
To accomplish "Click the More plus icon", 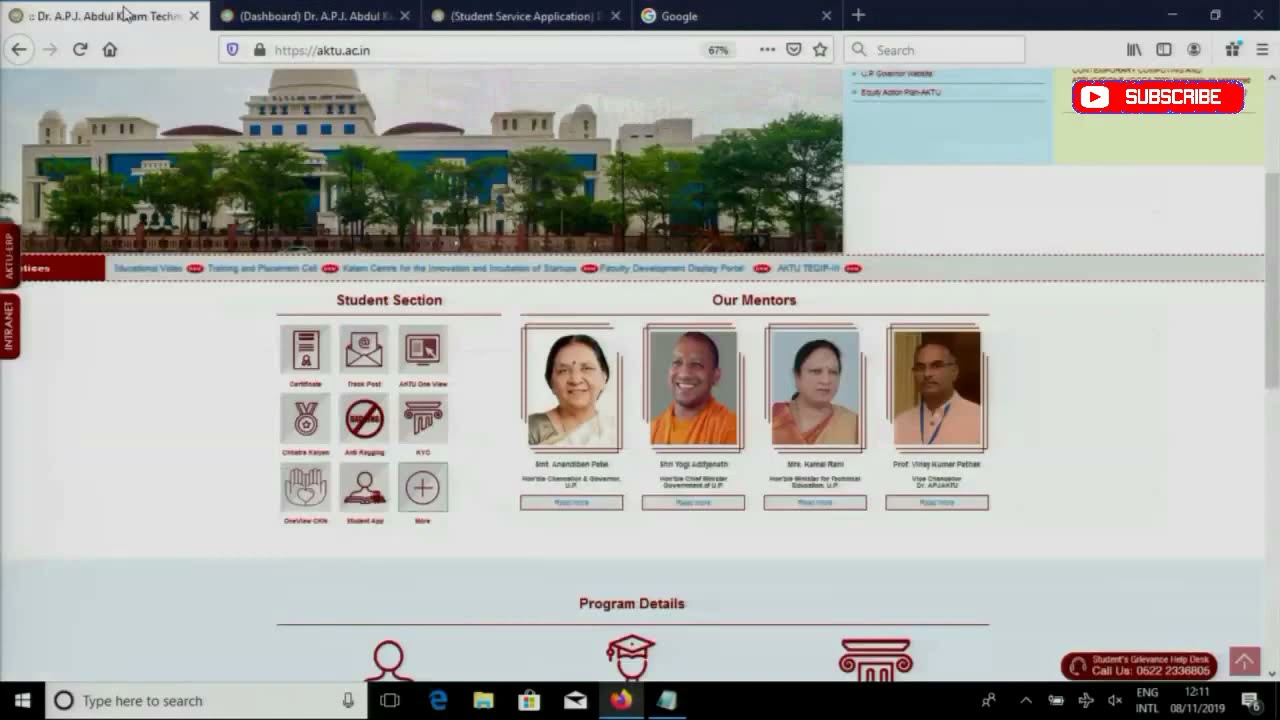I will click(x=423, y=487).
